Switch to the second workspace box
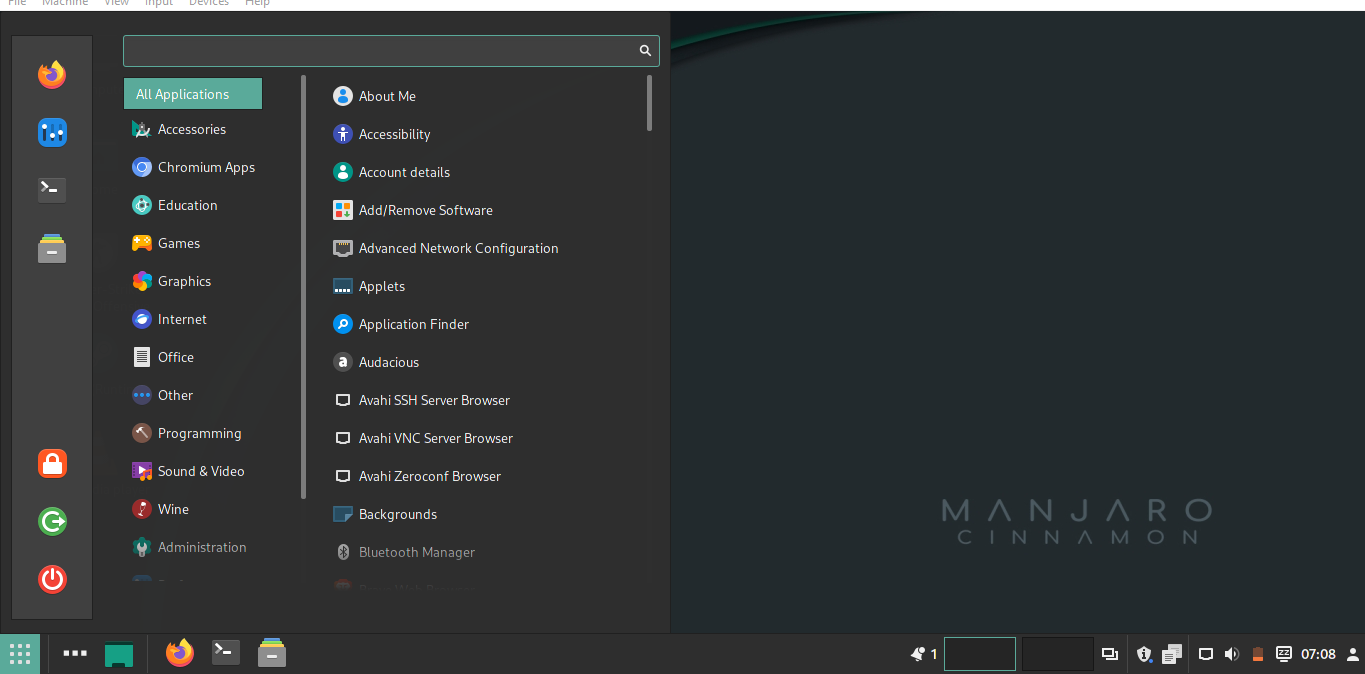Screen dimensions: 1365x674 tap(1058, 654)
